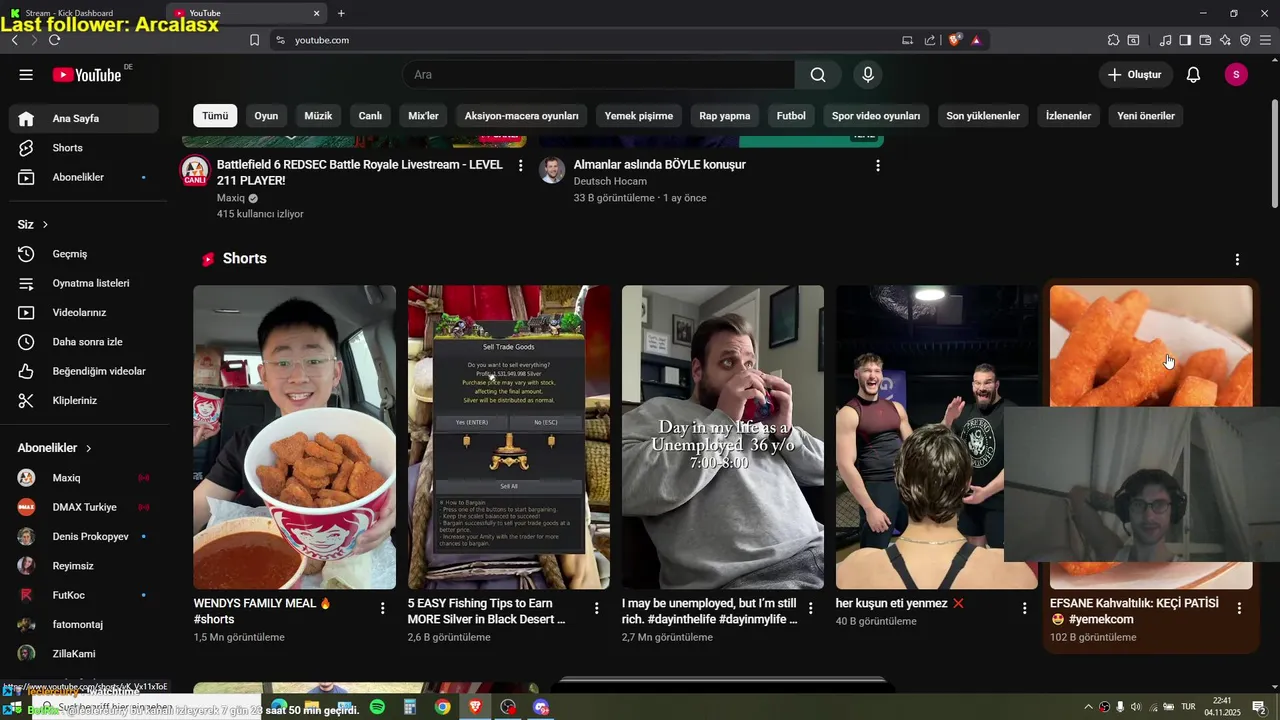Toggle the browser sidebar panel icon

click(x=1185, y=40)
